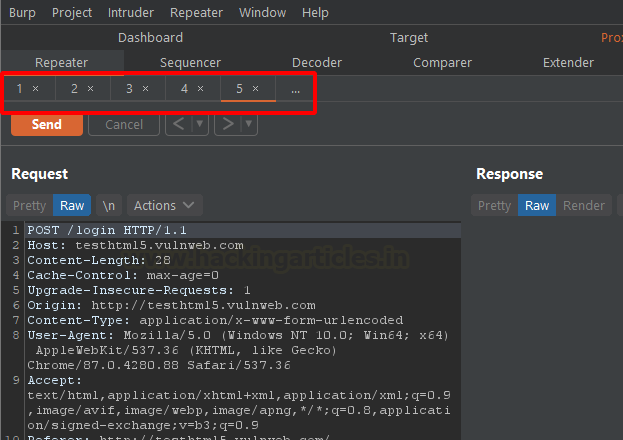Switch Request view to Pretty
Viewport: 623px width, 440px height.
point(29,205)
